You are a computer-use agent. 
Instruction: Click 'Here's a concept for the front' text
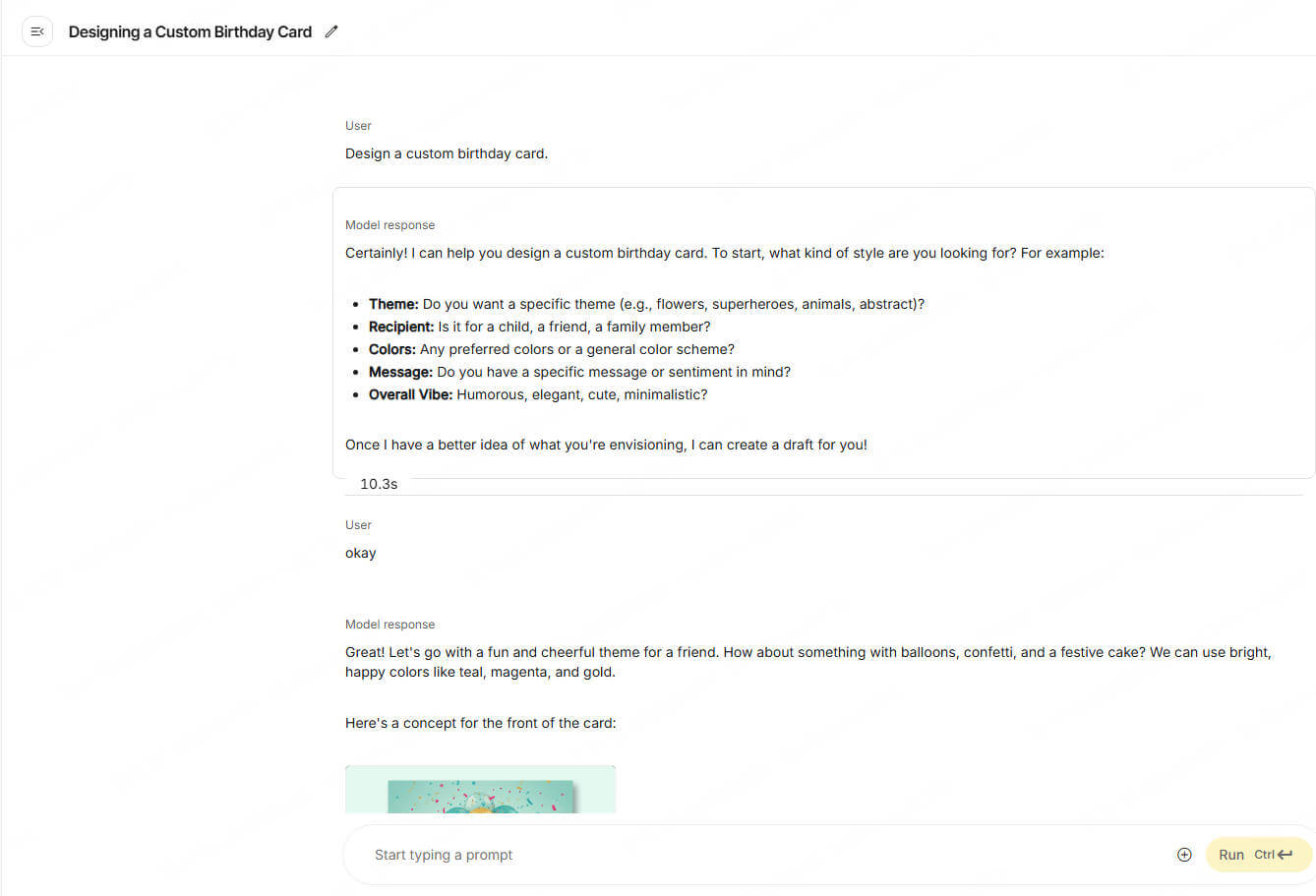click(x=481, y=723)
